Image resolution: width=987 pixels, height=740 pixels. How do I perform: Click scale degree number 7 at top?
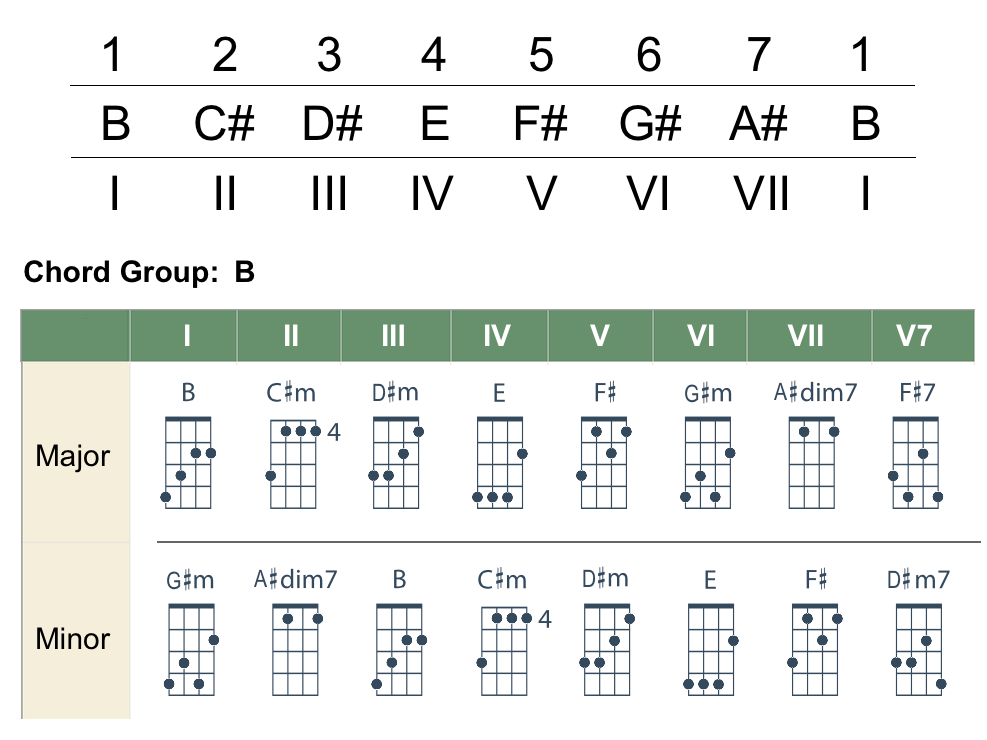coord(759,55)
